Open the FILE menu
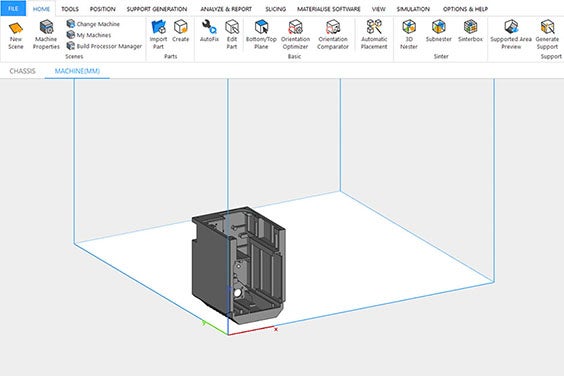This screenshot has height=376, width=564. coord(13,9)
